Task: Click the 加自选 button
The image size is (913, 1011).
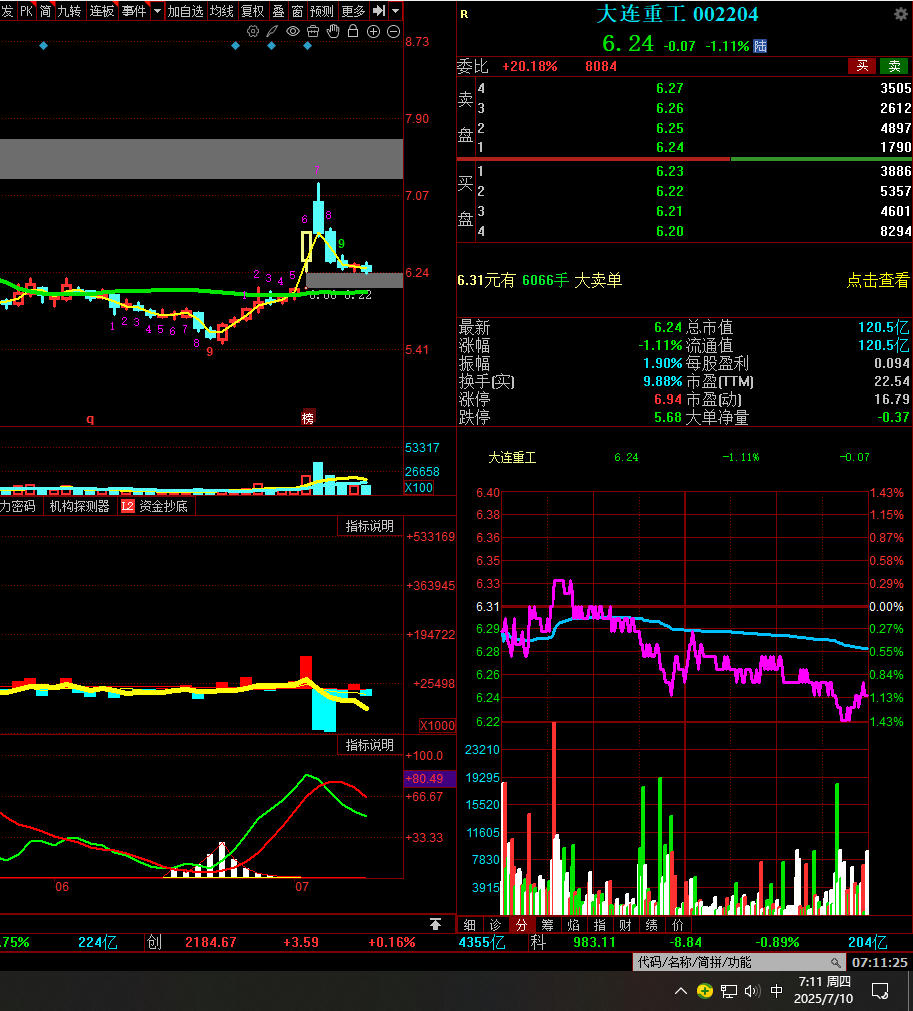Action: pyautogui.click(x=185, y=11)
